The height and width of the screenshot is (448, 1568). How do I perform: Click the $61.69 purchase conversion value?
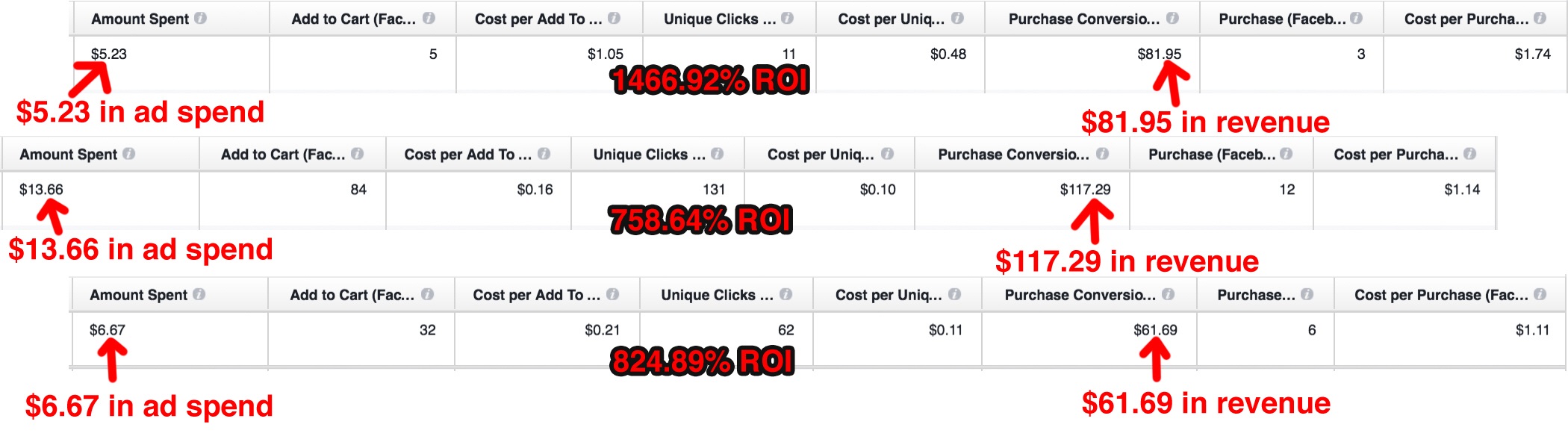1155,330
